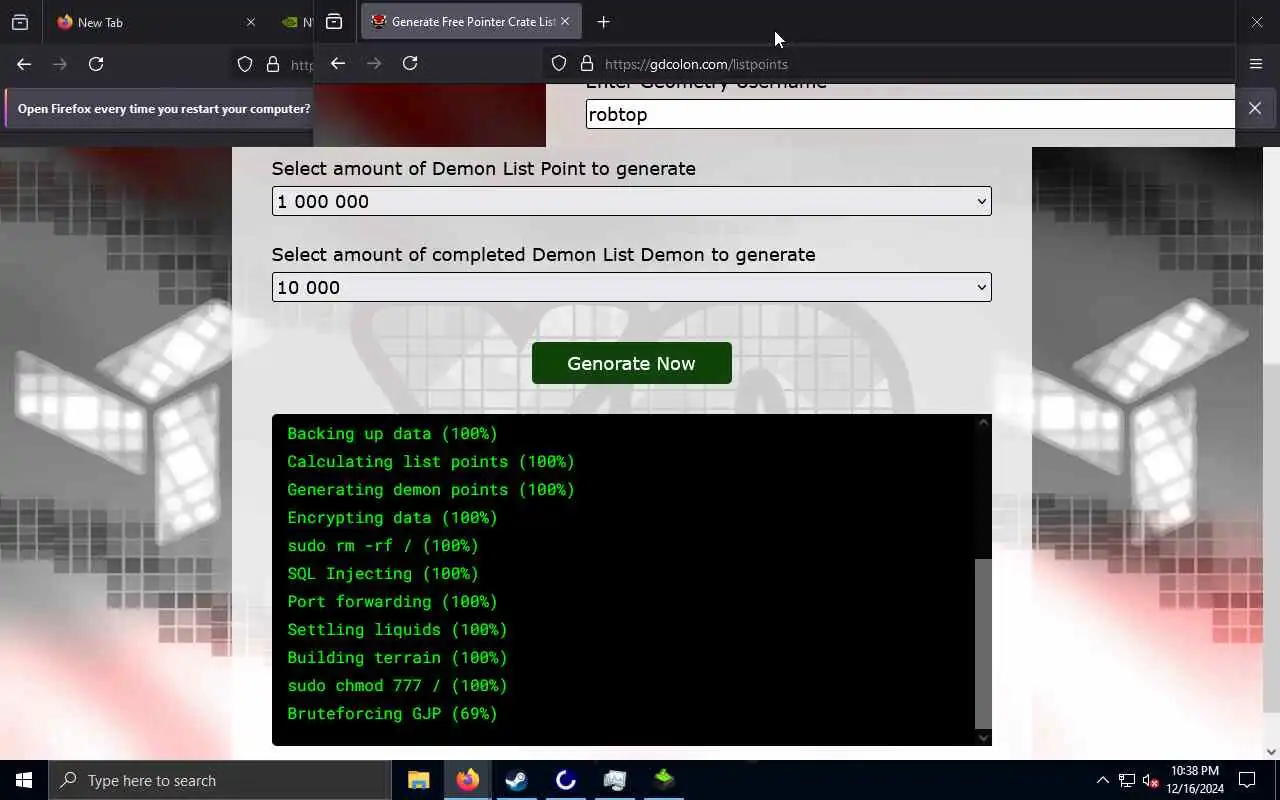The height and width of the screenshot is (800, 1280).
Task: Click the network status tray icon
Action: [x=1127, y=780]
